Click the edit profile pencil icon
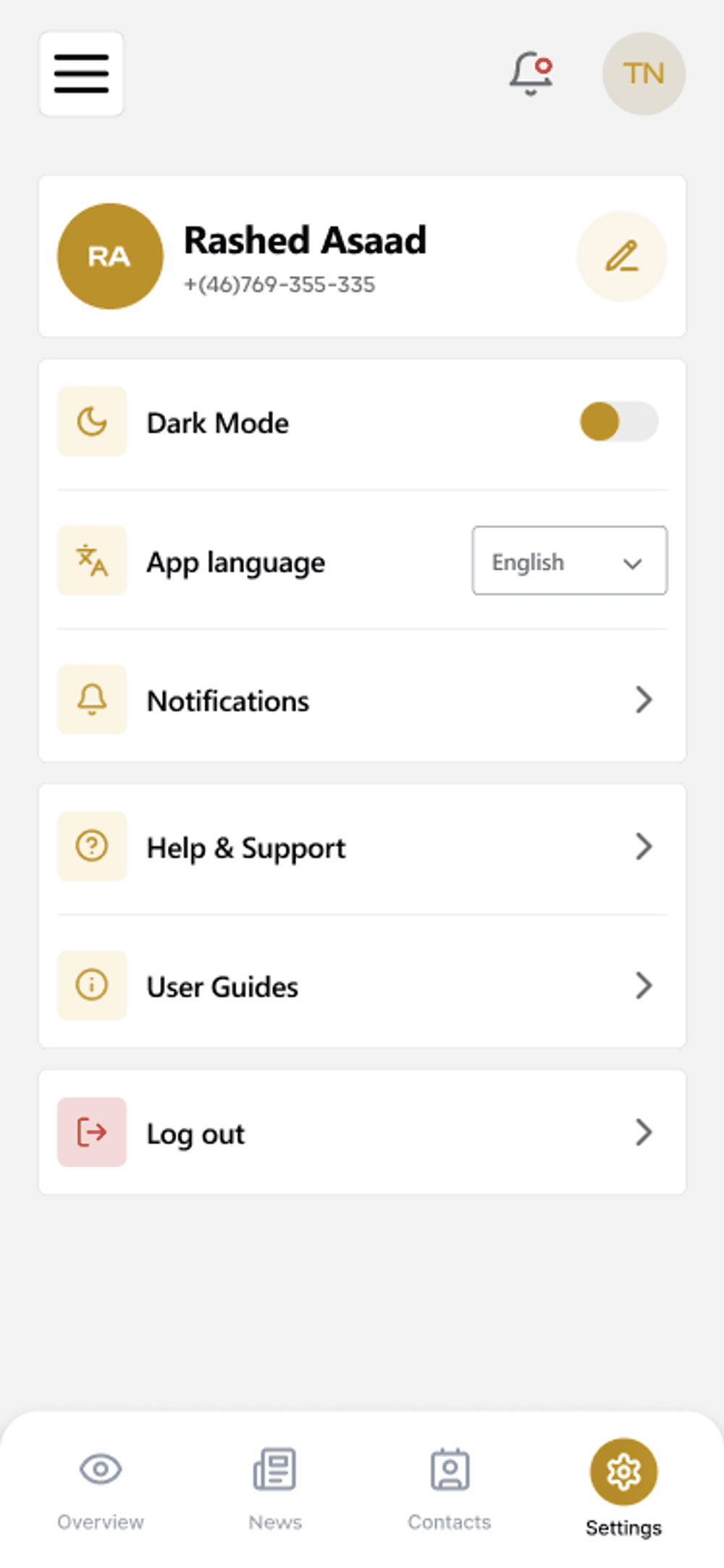The height and width of the screenshot is (1568, 724). pos(621,256)
